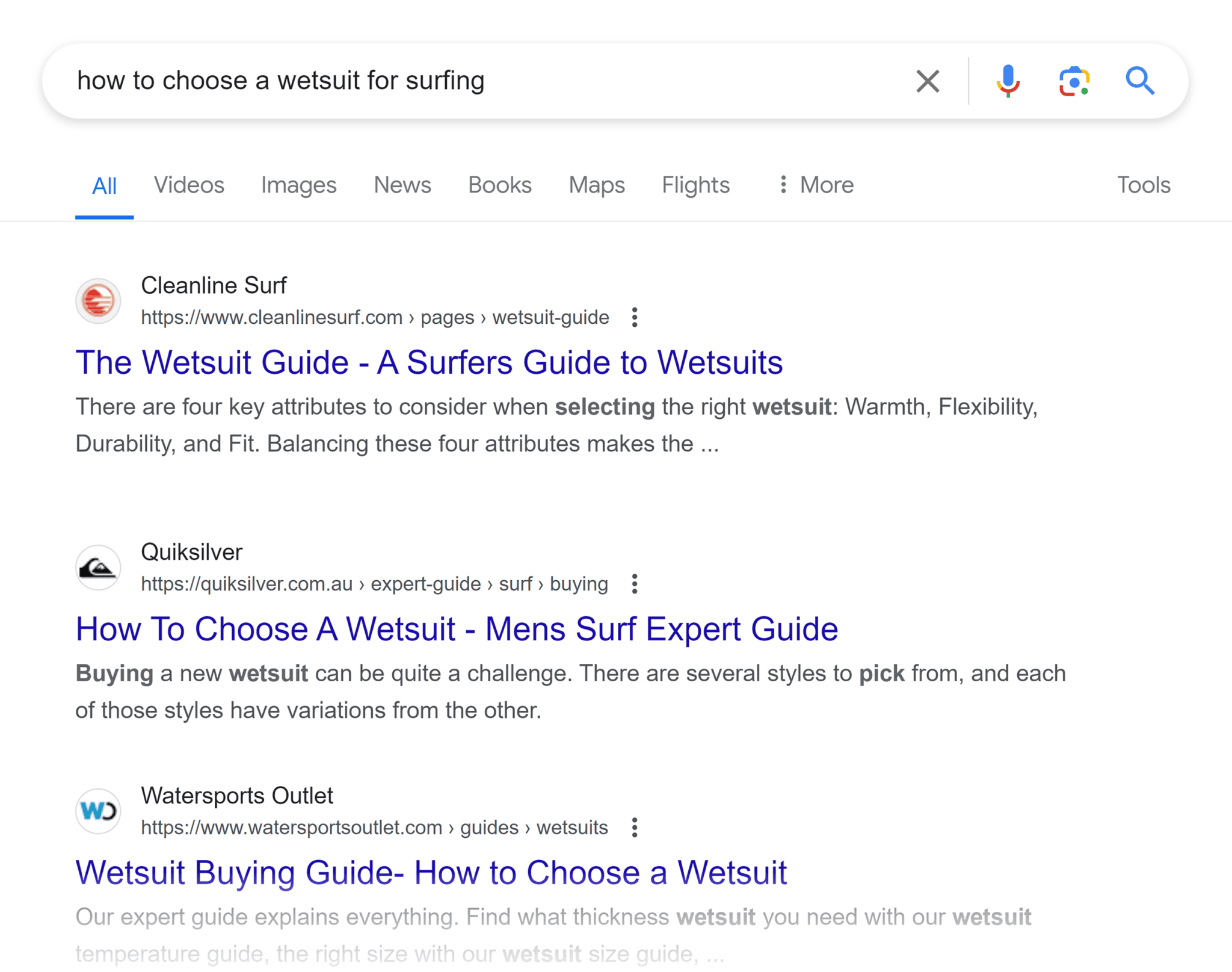Image resolution: width=1232 pixels, height=972 pixels.
Task: Select the All results filter
Action: pyautogui.click(x=104, y=185)
